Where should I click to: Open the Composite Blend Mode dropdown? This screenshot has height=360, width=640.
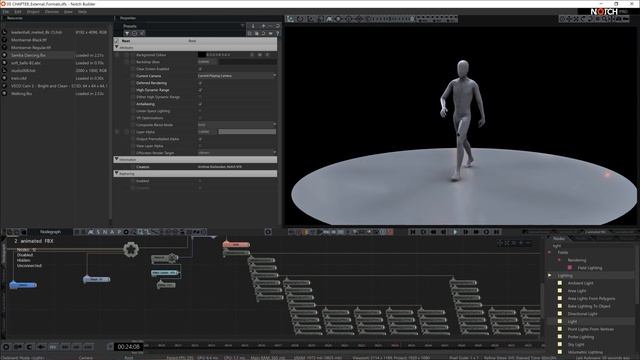coord(237,125)
